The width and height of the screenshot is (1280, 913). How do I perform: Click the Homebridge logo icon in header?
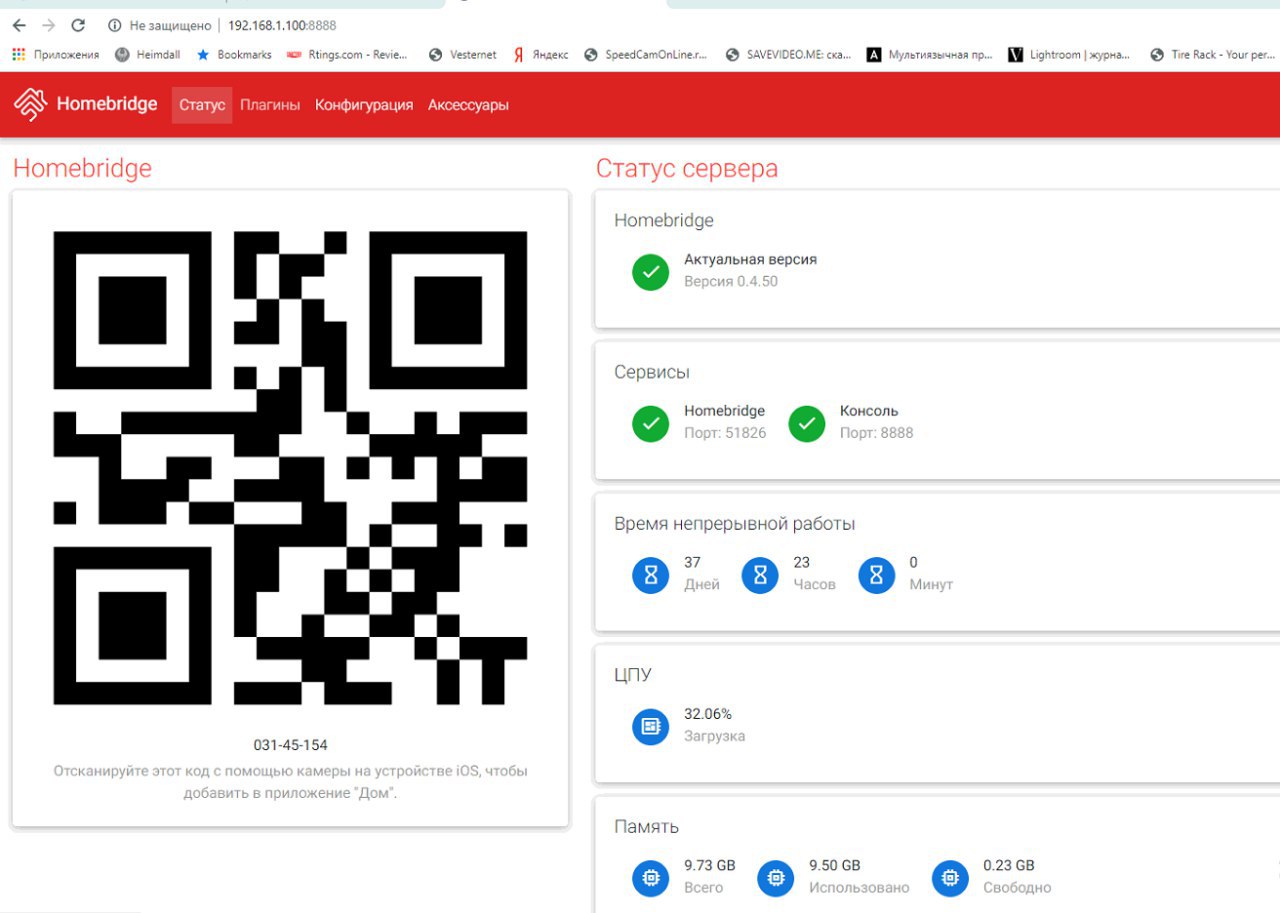coord(31,105)
